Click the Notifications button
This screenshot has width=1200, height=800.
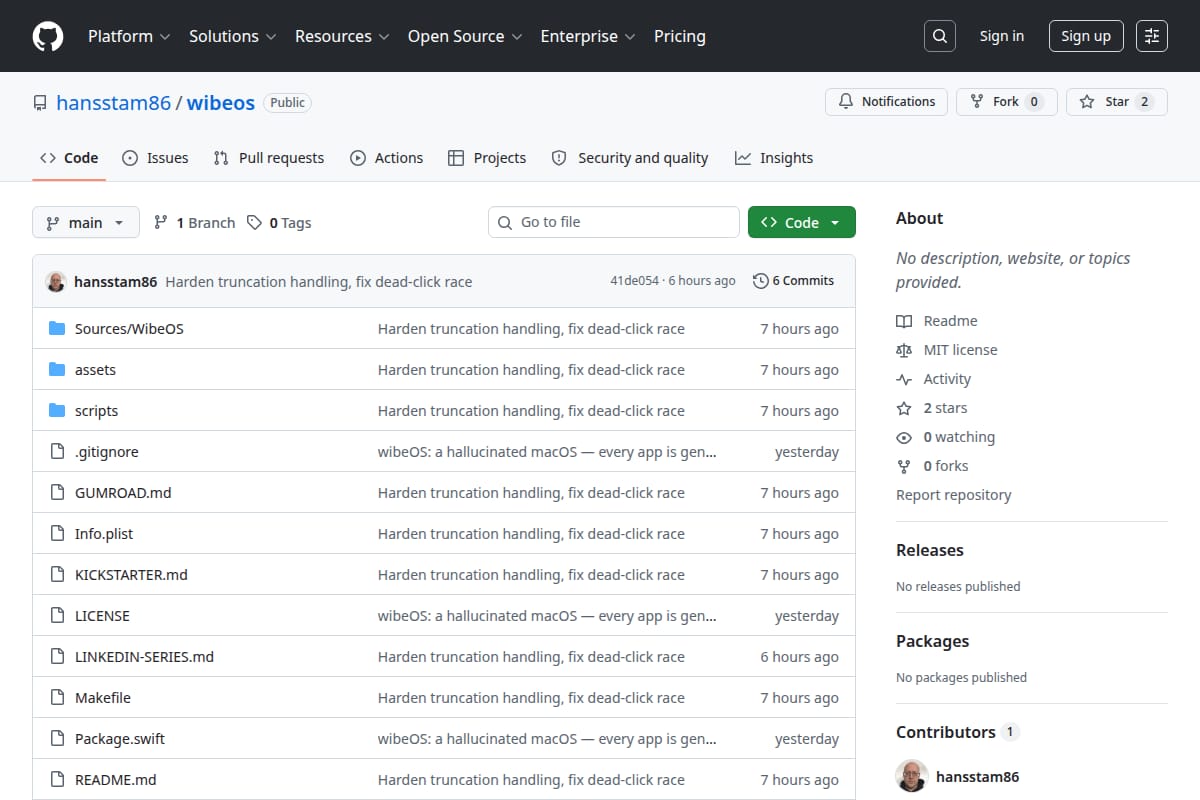click(x=886, y=102)
